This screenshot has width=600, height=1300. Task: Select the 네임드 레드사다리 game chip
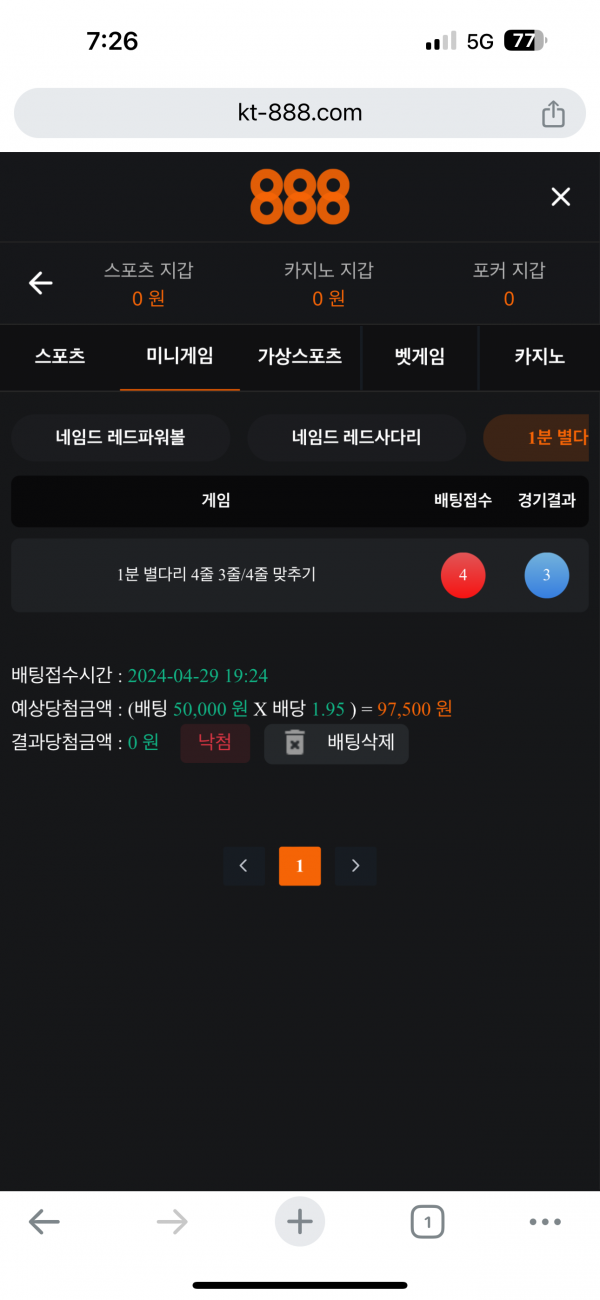357,437
